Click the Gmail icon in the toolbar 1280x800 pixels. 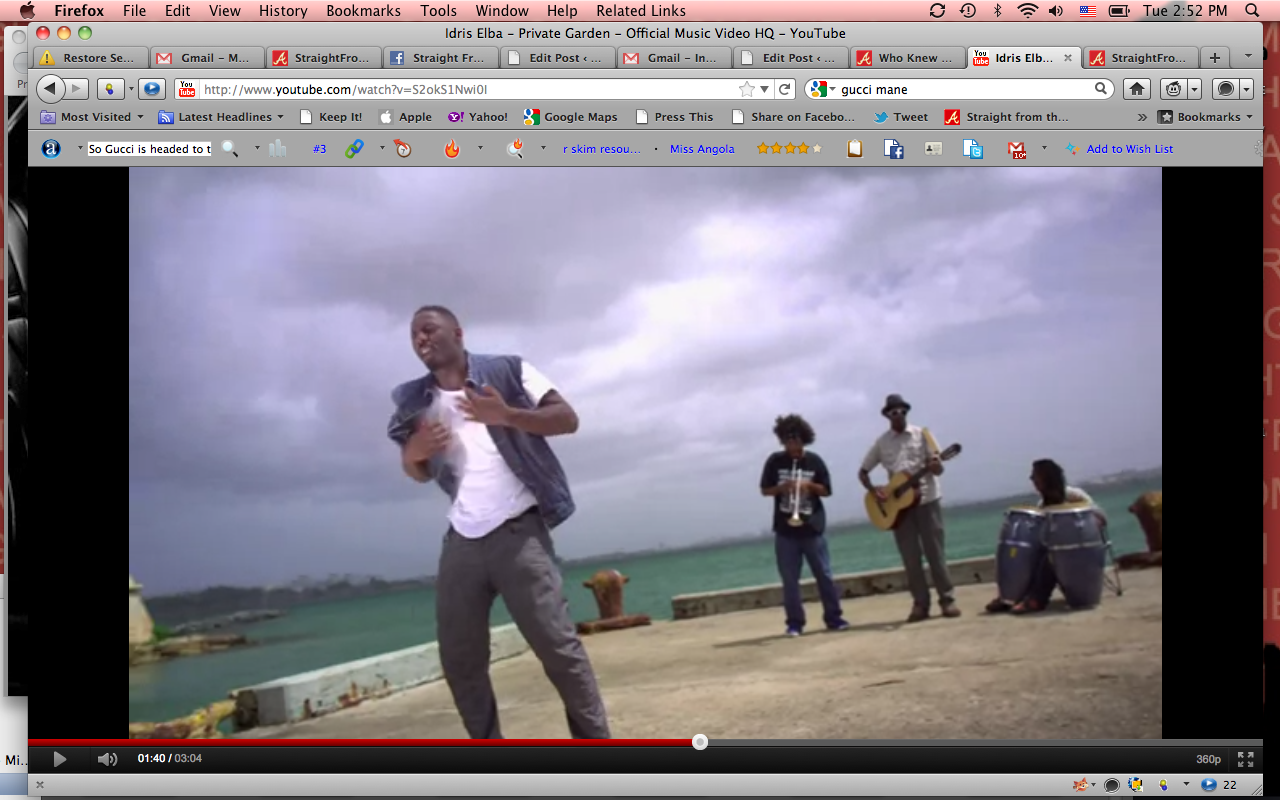[1017, 149]
